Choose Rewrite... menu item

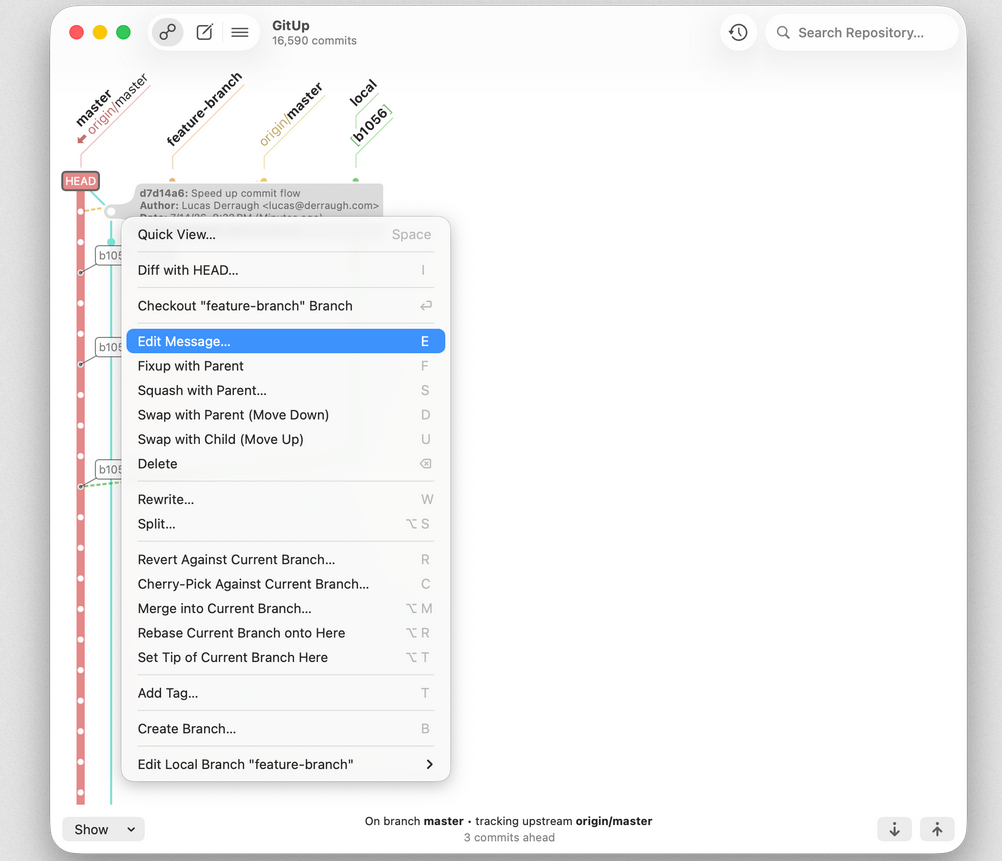tap(286, 500)
